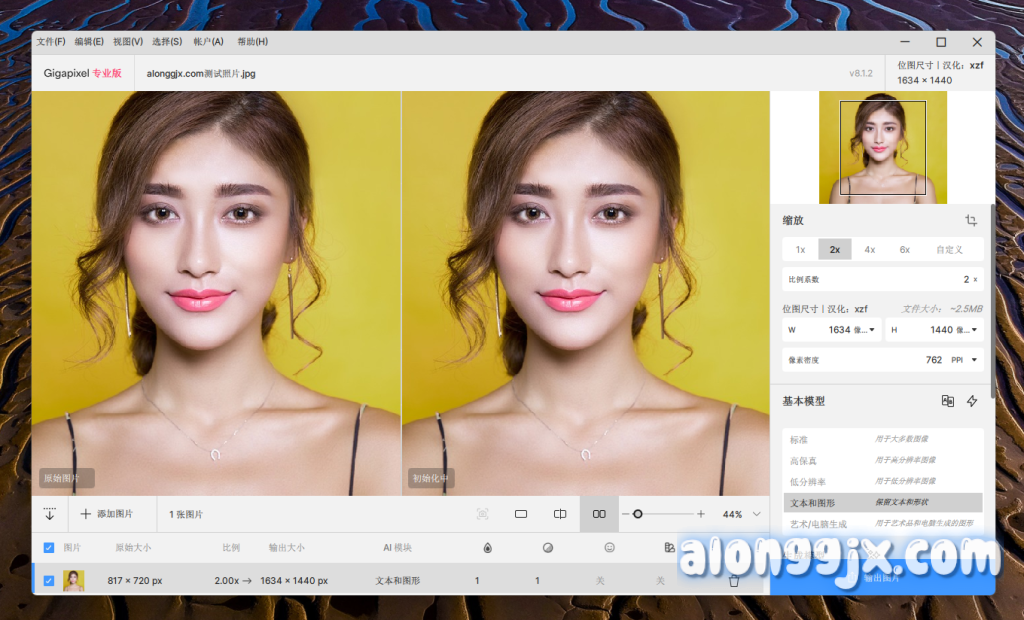1024x620 pixels.
Task: Click the zoom slider handle
Action: pos(638,514)
